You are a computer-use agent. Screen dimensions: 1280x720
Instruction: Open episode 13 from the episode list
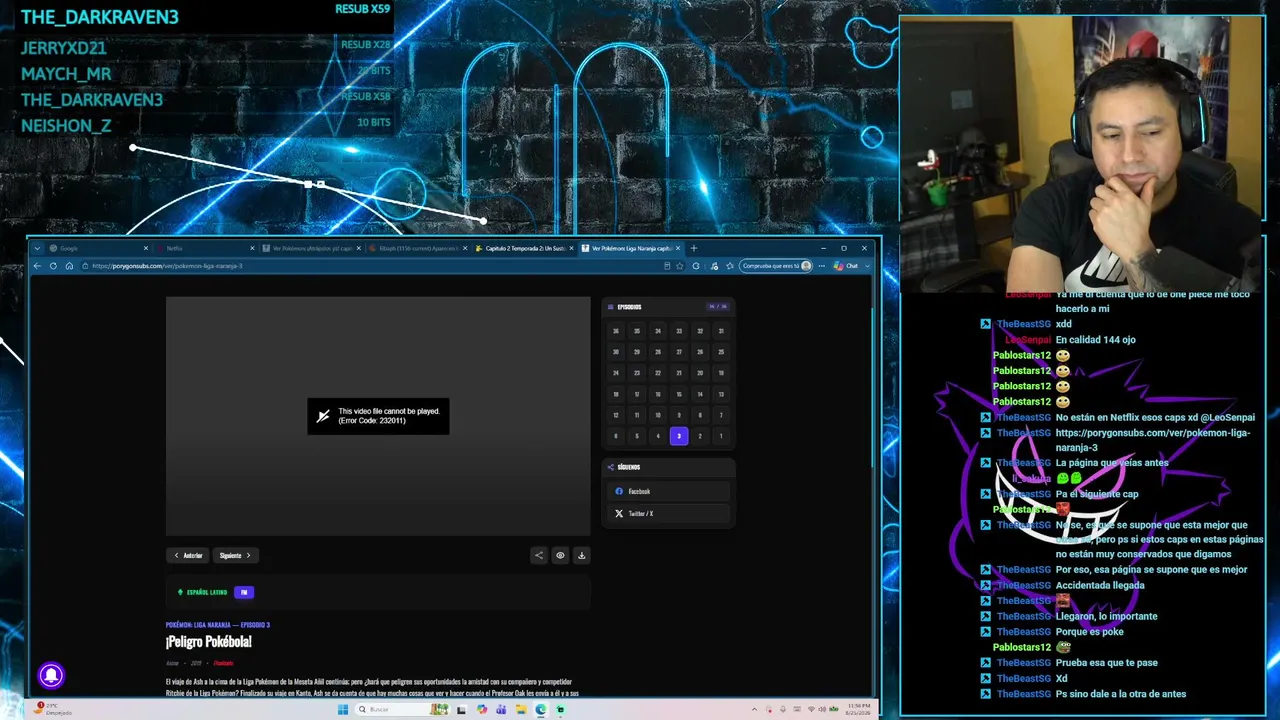(x=721, y=394)
